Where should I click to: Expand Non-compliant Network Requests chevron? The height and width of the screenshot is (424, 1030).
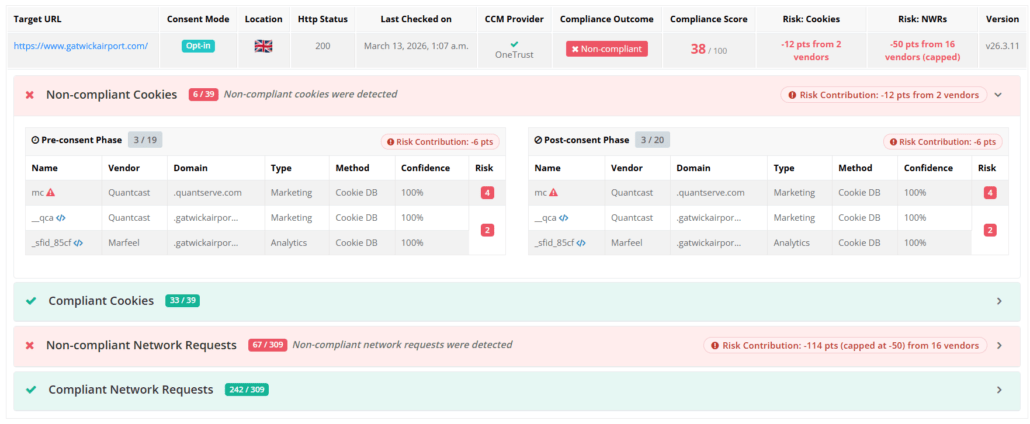tap(997, 345)
